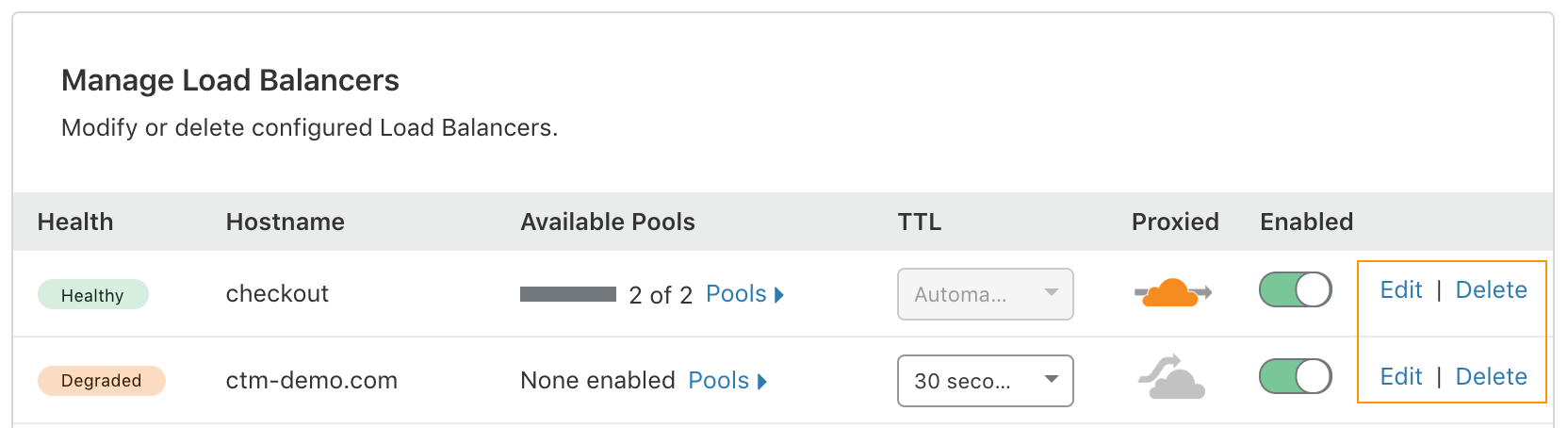Viewport: 1568px width, 428px height.
Task: Click the Hostname column header
Action: [x=286, y=222]
